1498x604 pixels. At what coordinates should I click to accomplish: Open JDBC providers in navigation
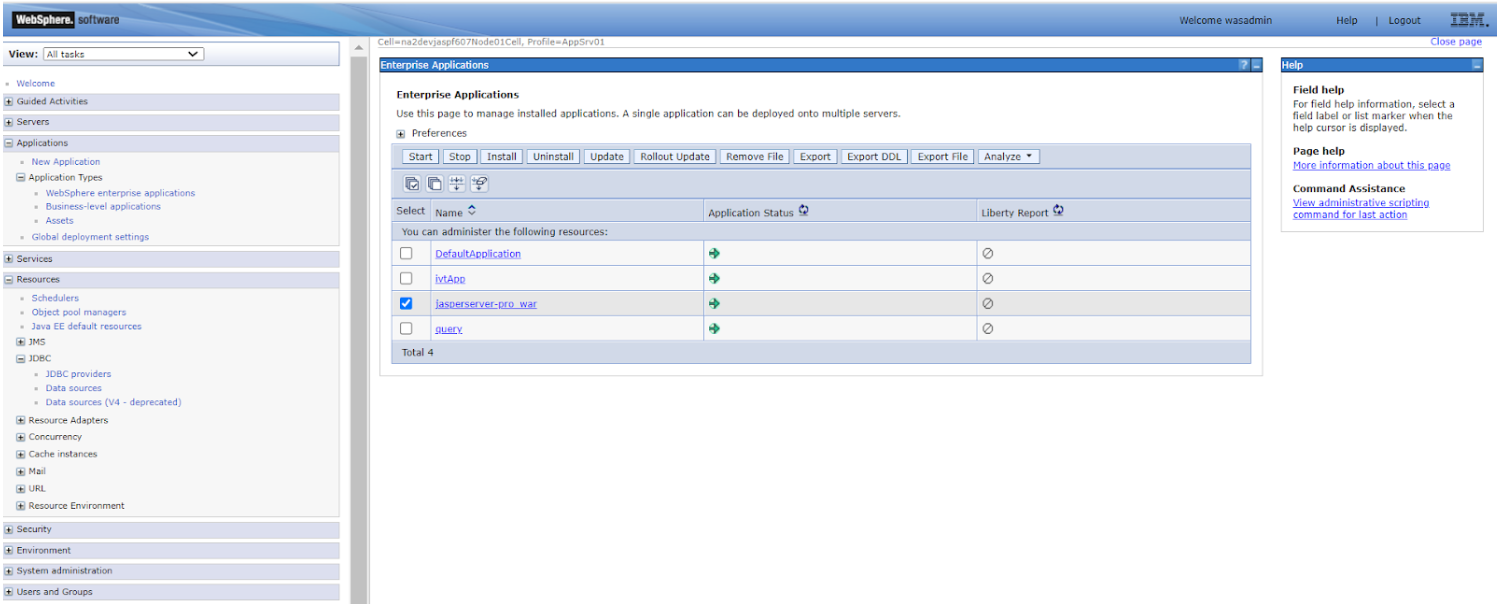click(78, 374)
